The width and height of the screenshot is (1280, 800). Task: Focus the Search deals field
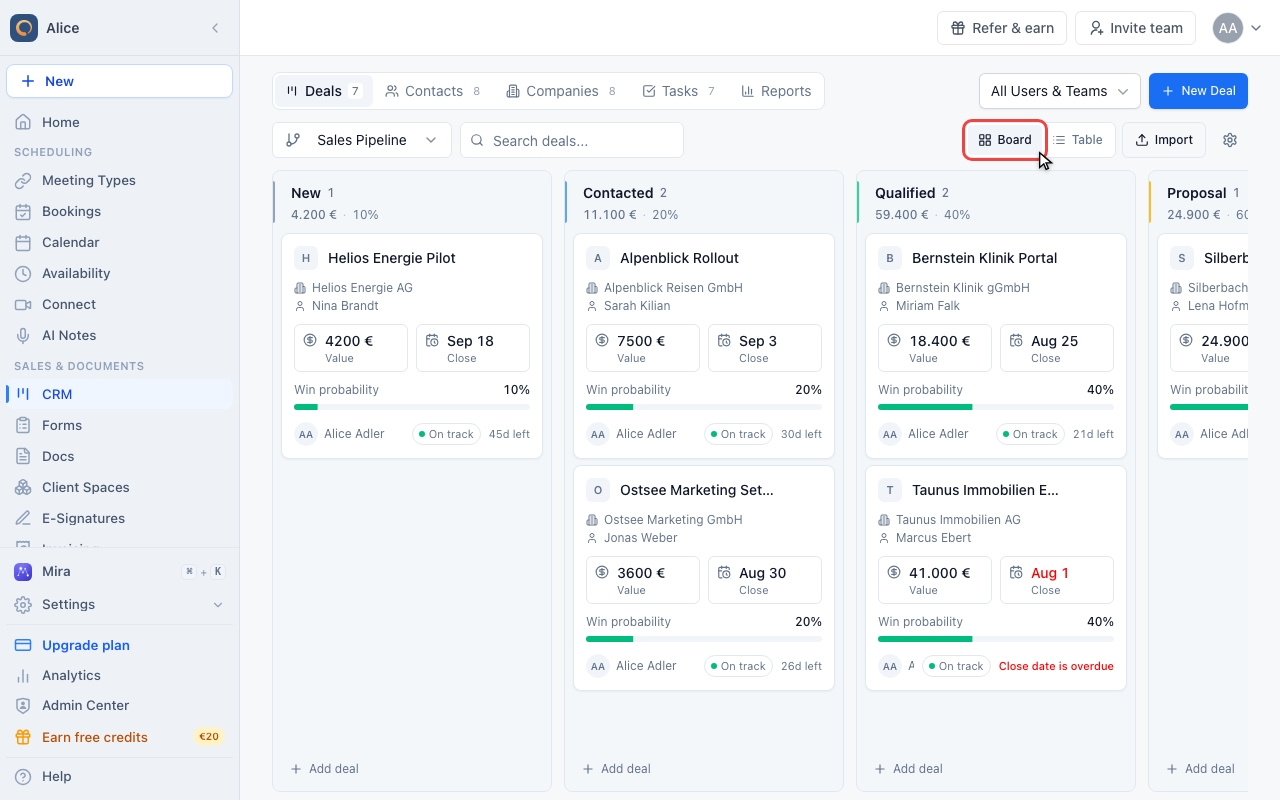tap(572, 140)
